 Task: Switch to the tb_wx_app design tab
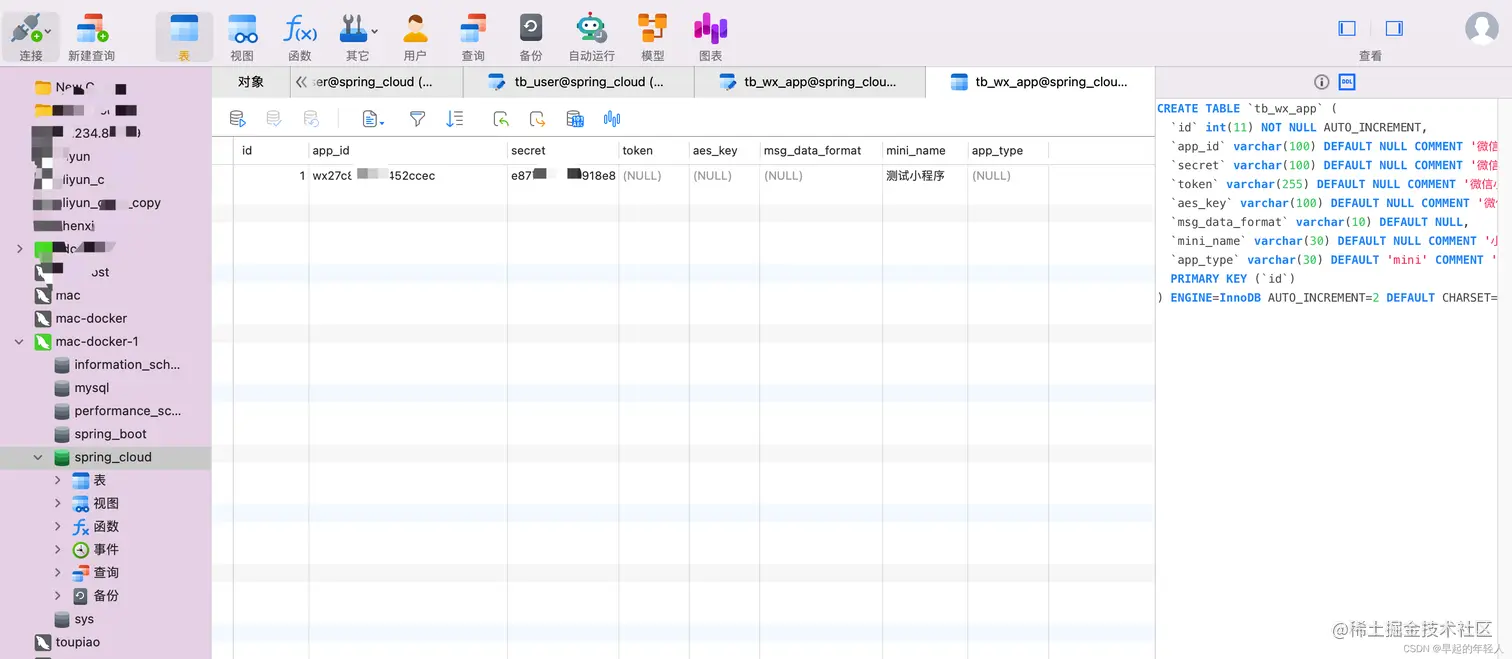pyautogui.click(x=810, y=82)
